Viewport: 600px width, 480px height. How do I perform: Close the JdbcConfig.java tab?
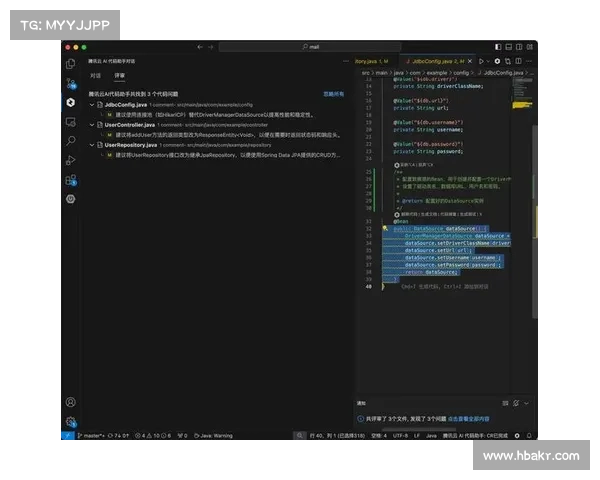point(470,61)
